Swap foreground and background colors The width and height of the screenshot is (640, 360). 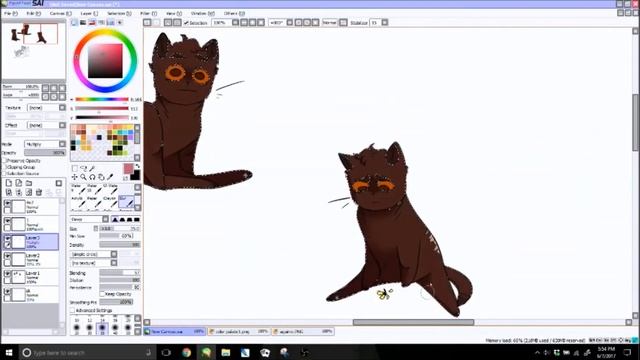coord(138,166)
